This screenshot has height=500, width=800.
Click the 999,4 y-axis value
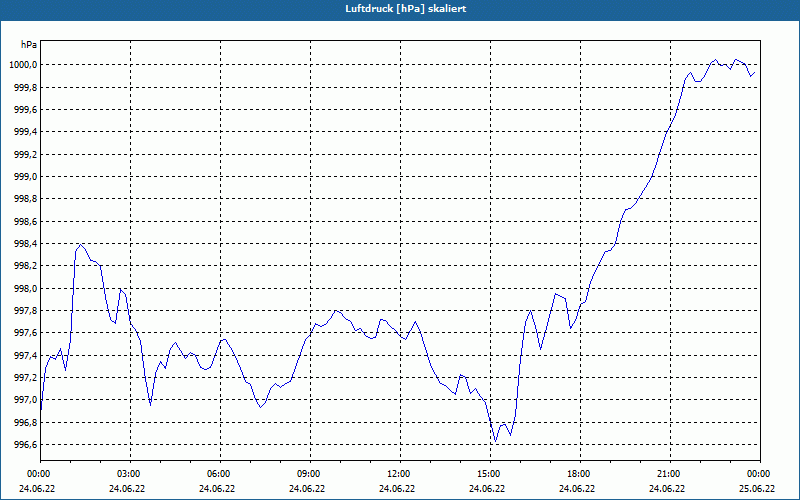point(26,132)
